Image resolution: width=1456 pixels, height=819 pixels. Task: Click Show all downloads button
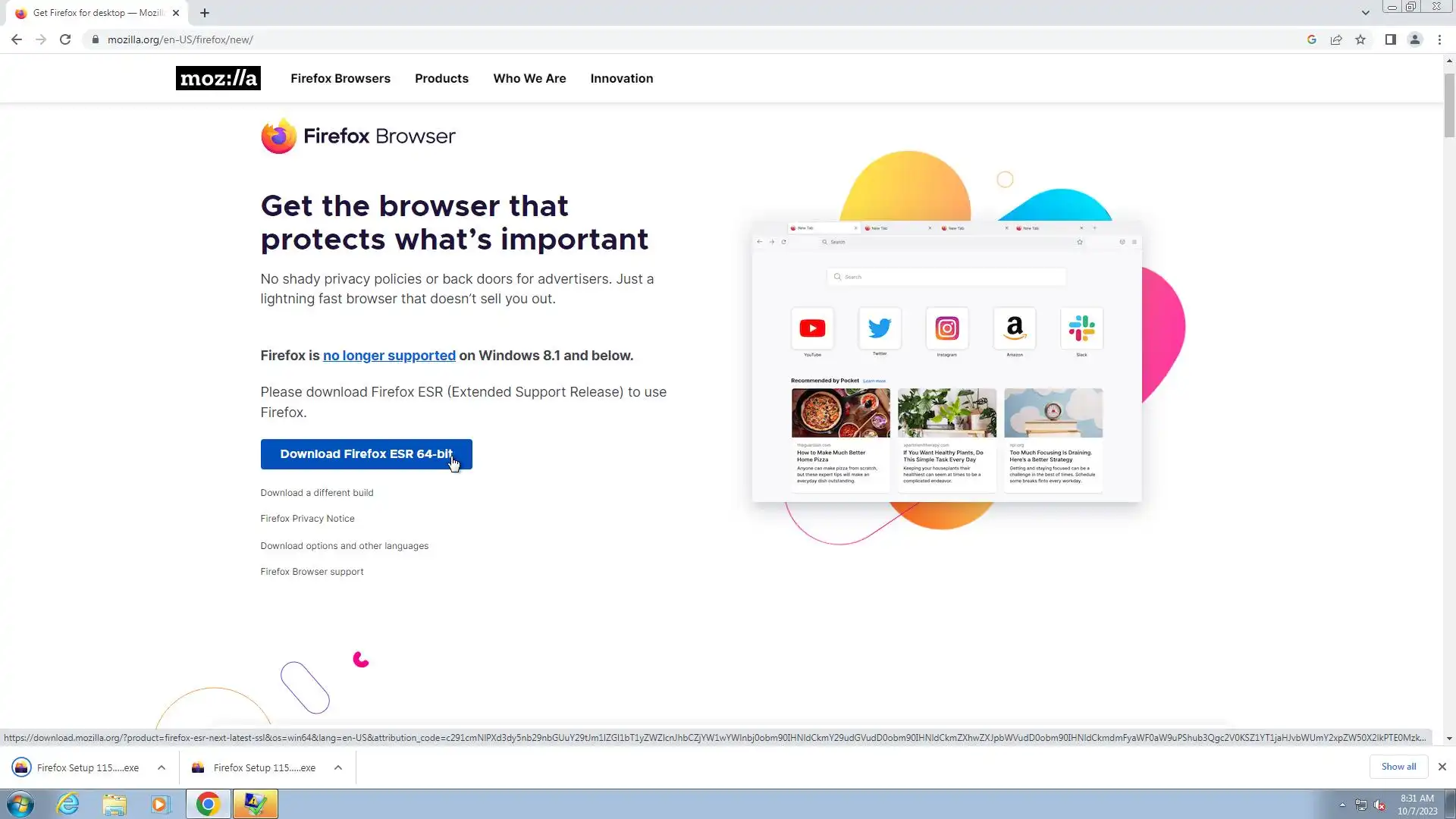1398,767
